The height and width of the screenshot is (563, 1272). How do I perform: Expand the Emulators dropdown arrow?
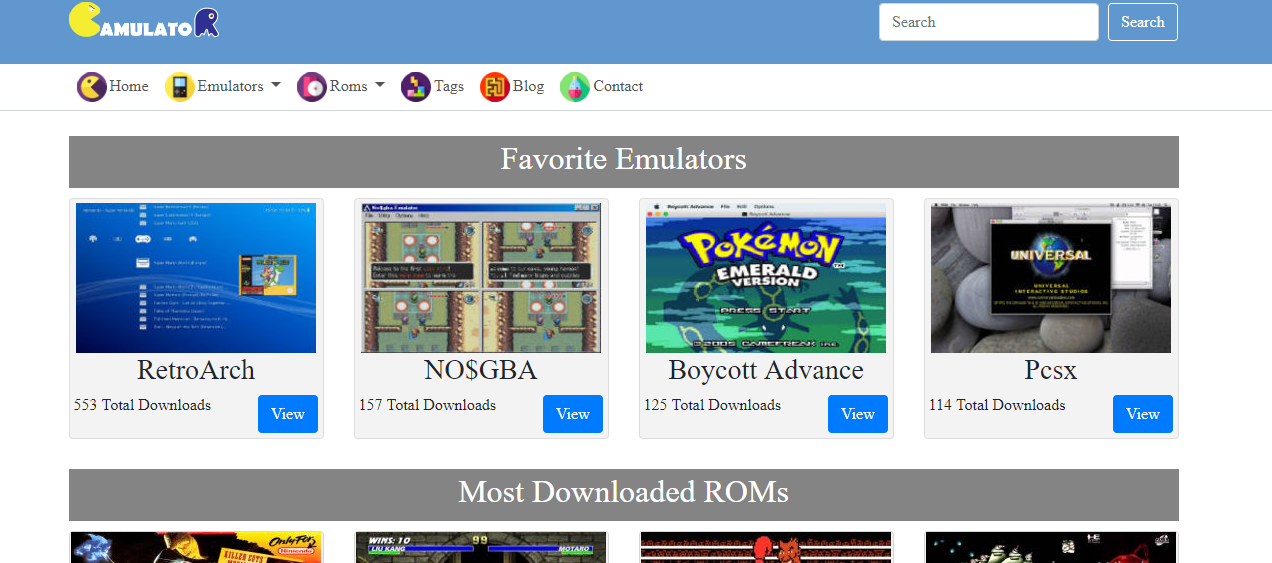point(276,86)
